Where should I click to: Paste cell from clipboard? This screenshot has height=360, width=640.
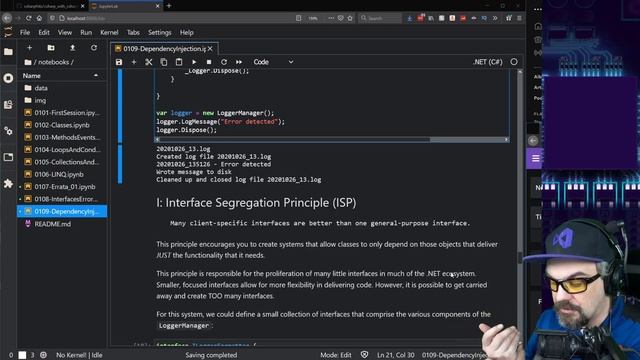pos(179,62)
